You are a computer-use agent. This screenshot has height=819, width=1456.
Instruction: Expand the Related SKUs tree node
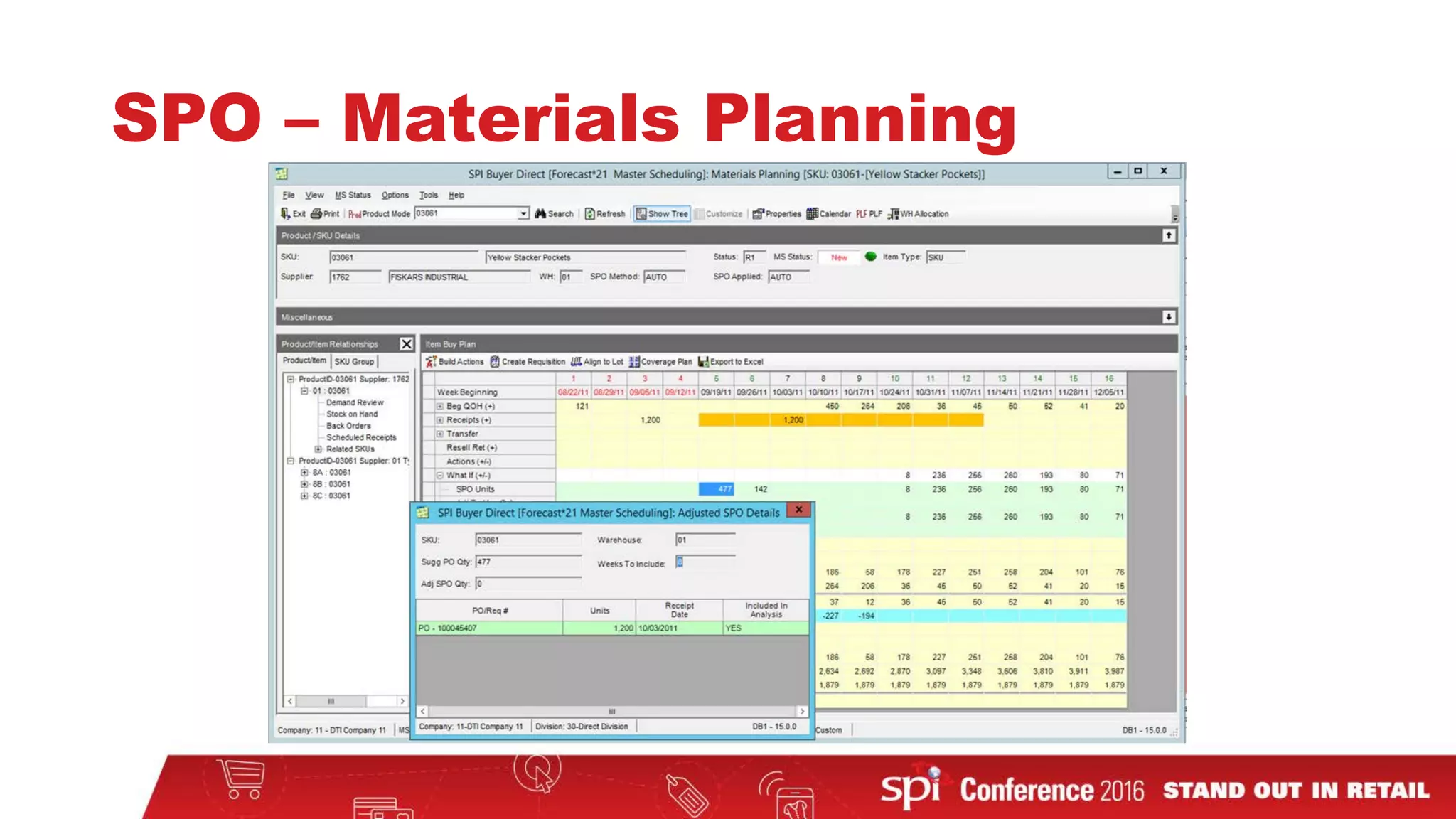(318, 449)
